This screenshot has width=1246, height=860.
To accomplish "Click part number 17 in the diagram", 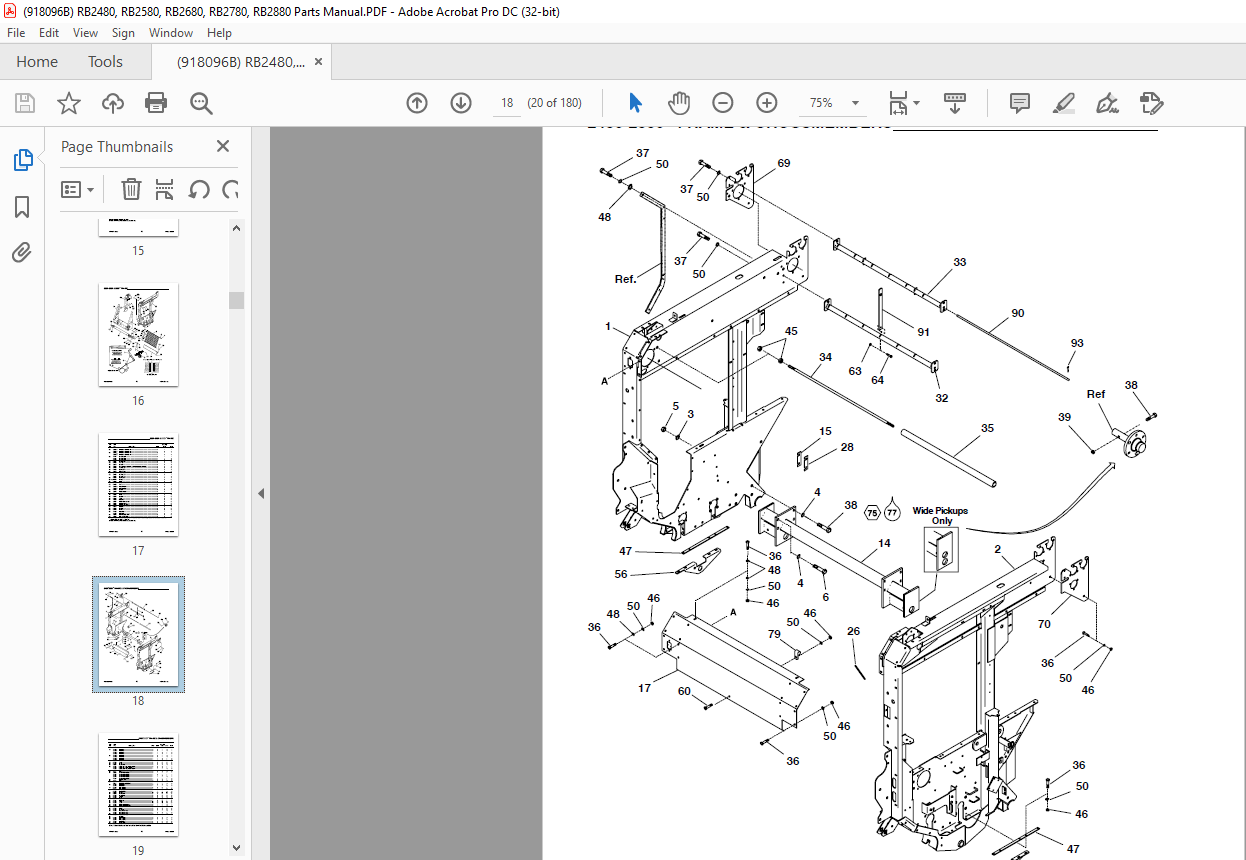I will pos(645,688).
